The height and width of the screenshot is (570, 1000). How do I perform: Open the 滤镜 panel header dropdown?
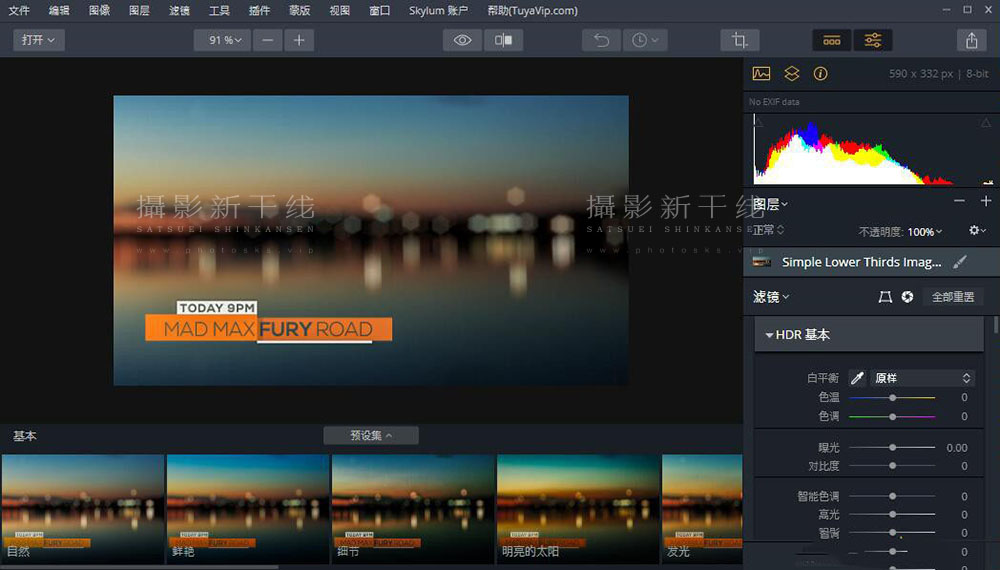[771, 297]
